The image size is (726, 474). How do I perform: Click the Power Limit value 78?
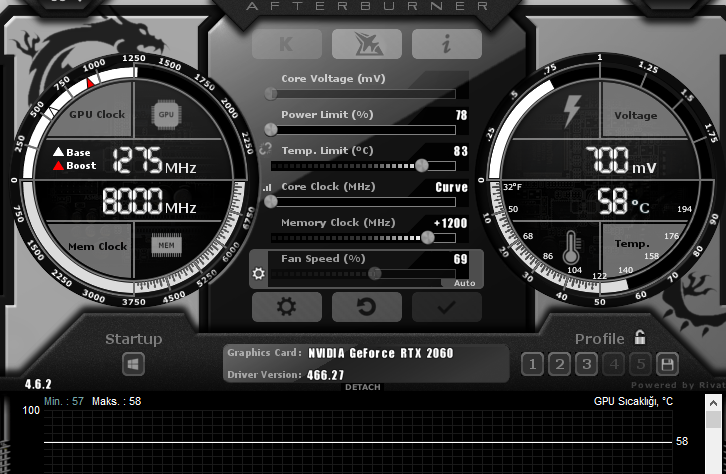tap(461, 115)
